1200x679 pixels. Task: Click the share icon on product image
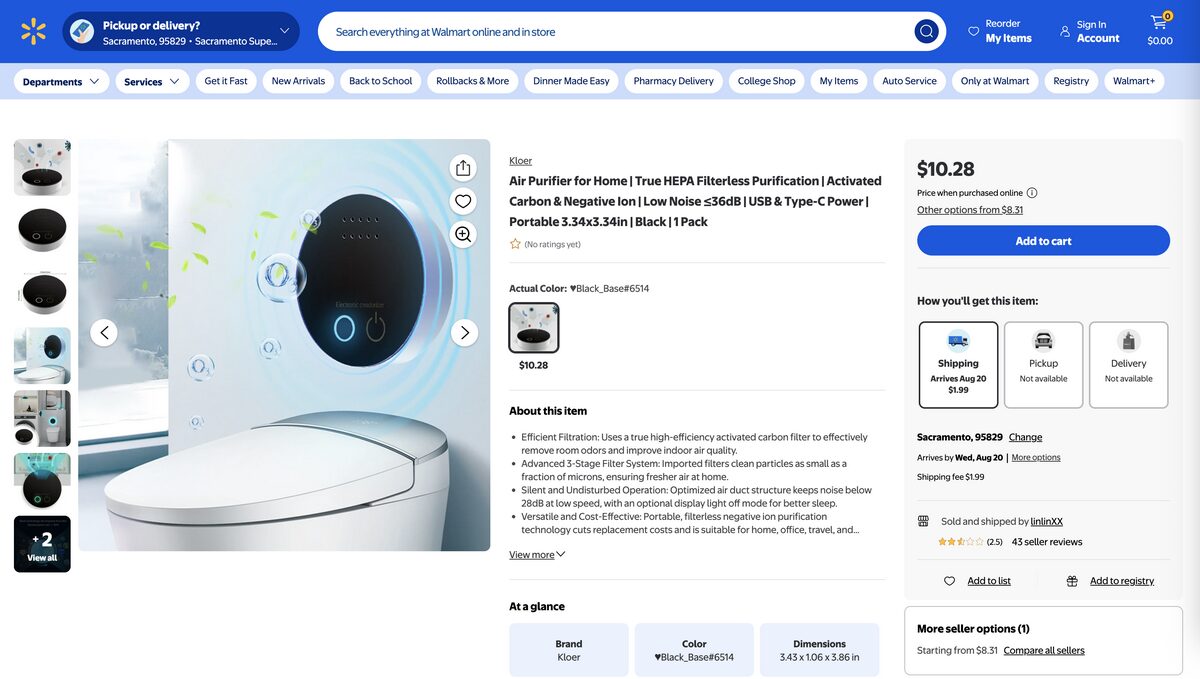pos(463,167)
